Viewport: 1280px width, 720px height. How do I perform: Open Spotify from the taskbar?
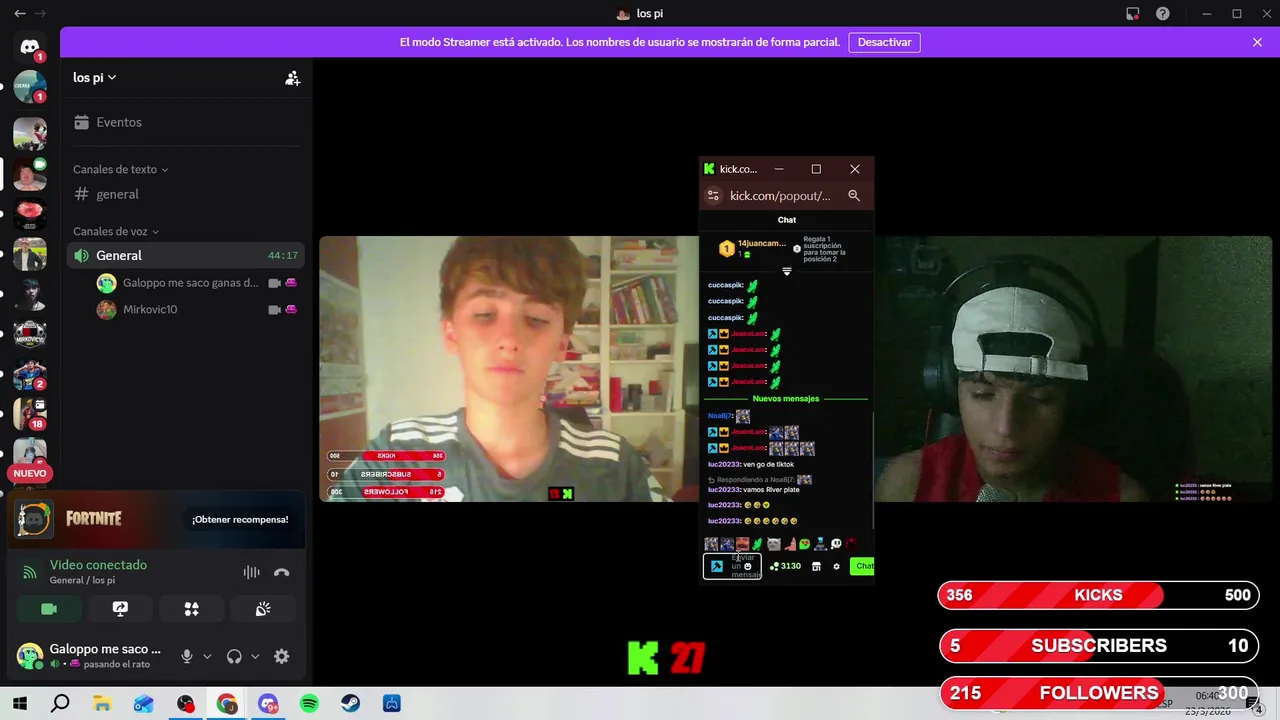pyautogui.click(x=309, y=704)
